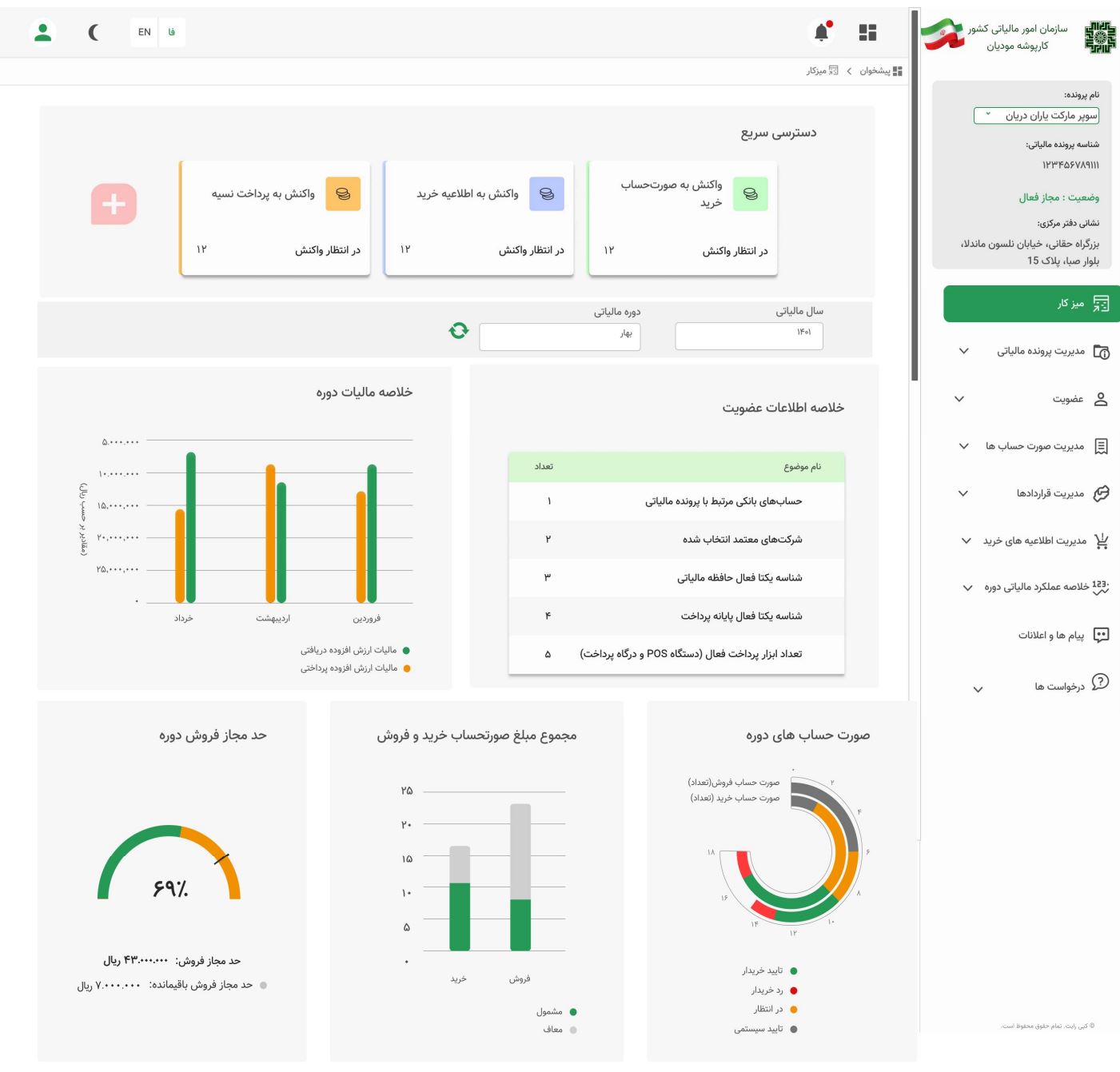1120x1072 pixels.
Task: Expand the مدیریت پرونده مالیاتی menu chevron
Action: [963, 351]
